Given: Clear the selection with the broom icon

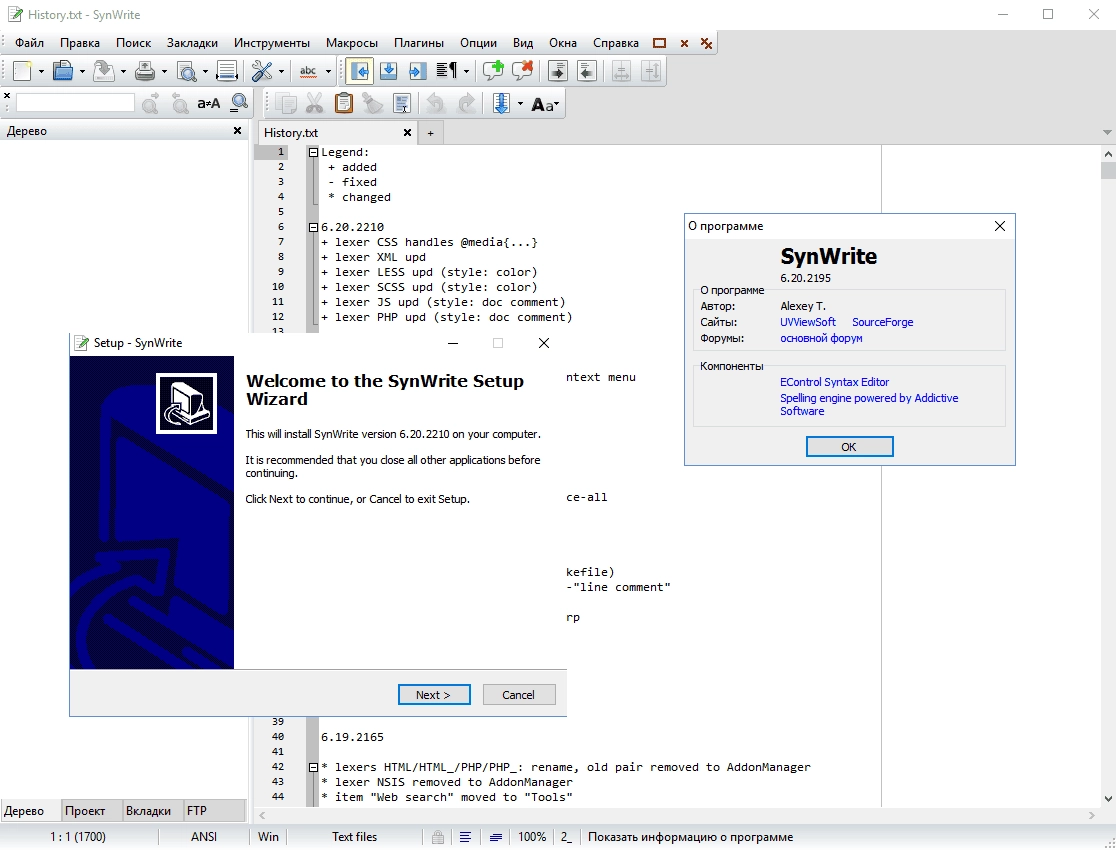Looking at the screenshot, I should (373, 104).
